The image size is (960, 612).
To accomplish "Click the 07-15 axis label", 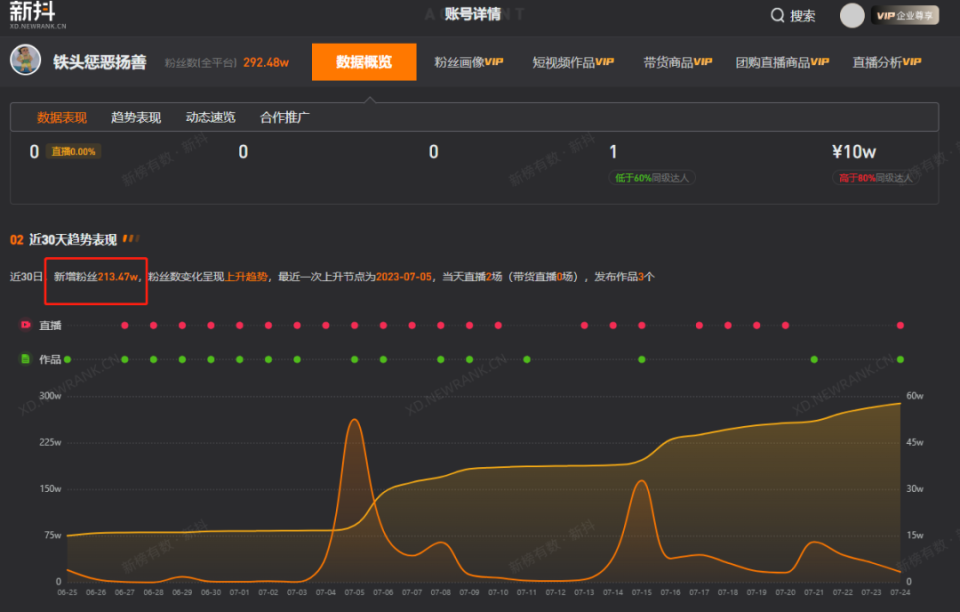I will point(642,592).
